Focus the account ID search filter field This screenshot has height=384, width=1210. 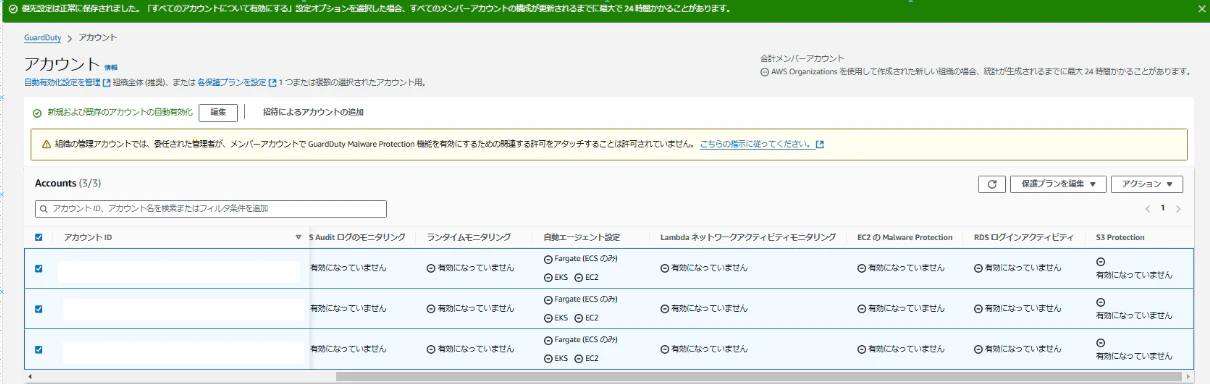point(210,209)
